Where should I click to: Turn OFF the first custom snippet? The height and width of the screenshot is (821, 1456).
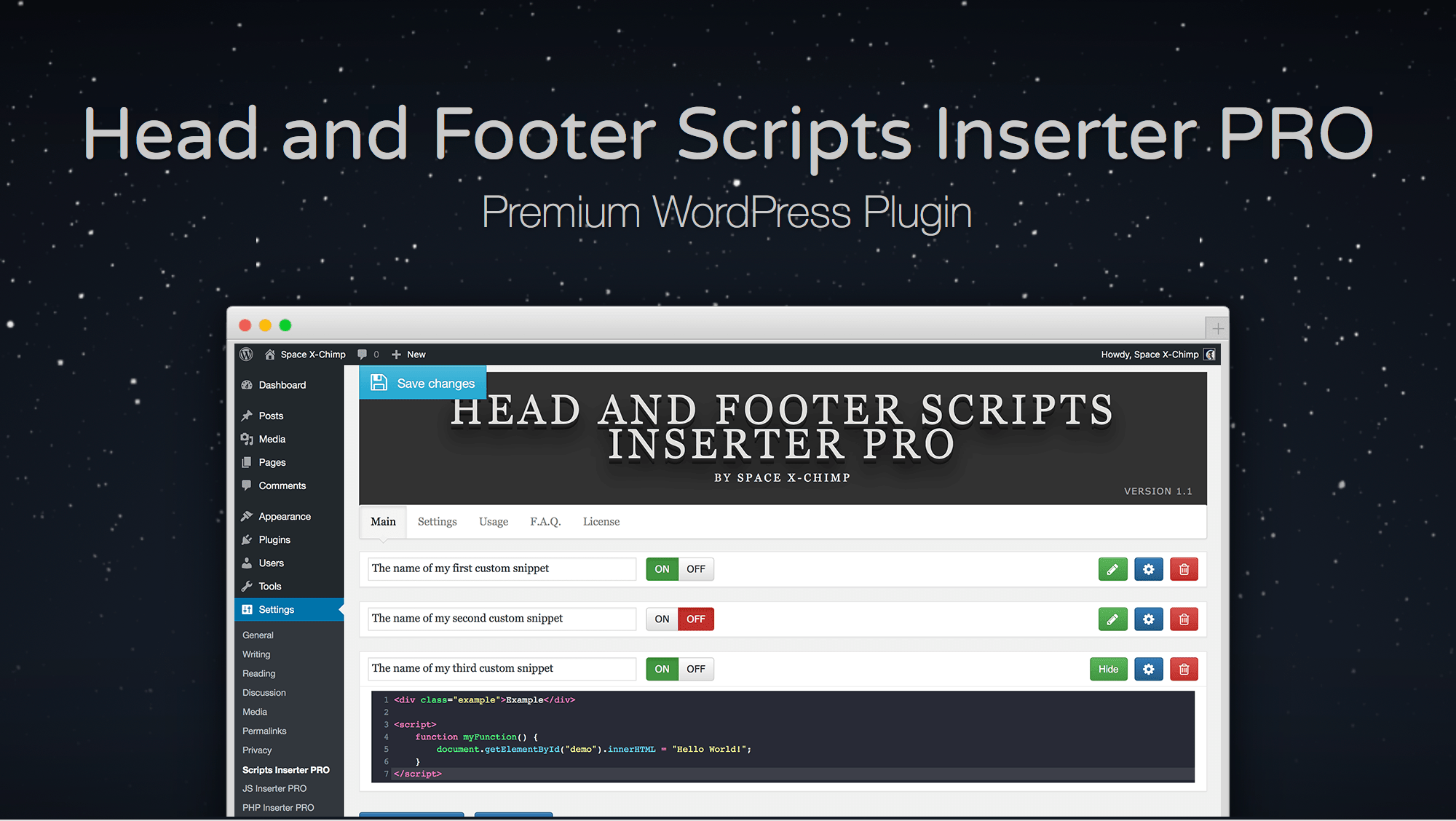(x=696, y=569)
